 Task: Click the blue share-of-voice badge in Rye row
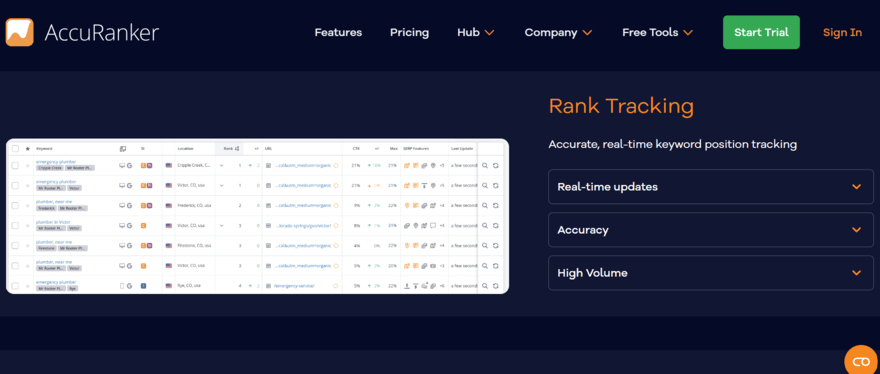coord(144,286)
